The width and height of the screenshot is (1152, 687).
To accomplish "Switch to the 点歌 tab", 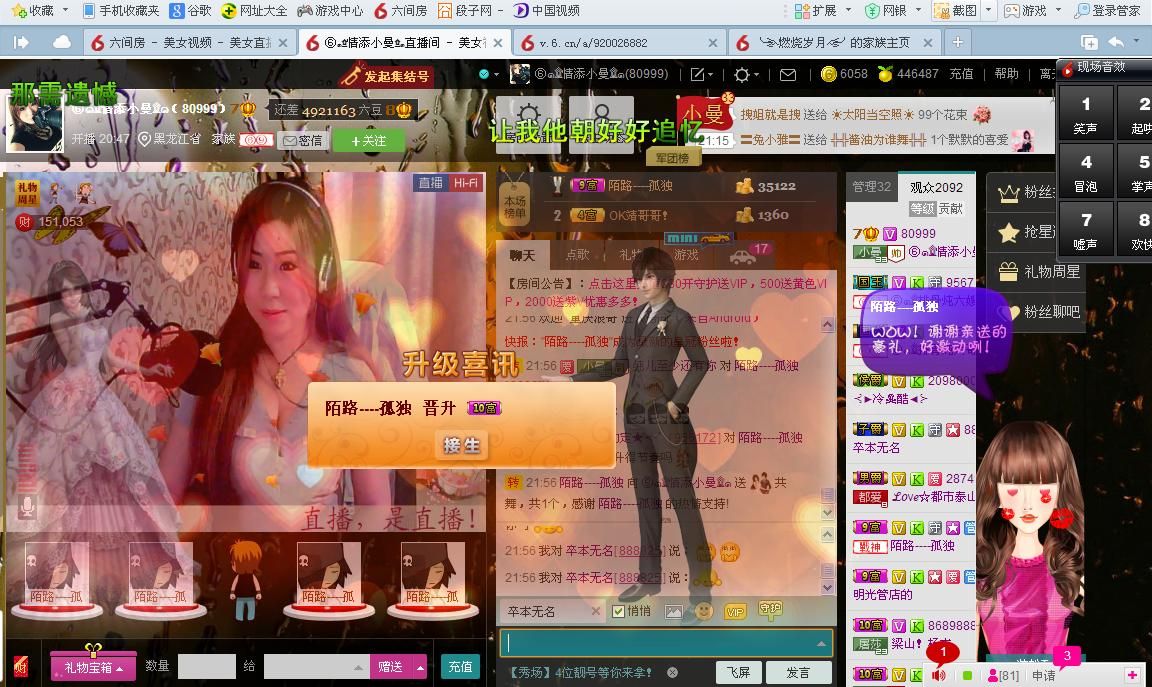I will pos(578,255).
